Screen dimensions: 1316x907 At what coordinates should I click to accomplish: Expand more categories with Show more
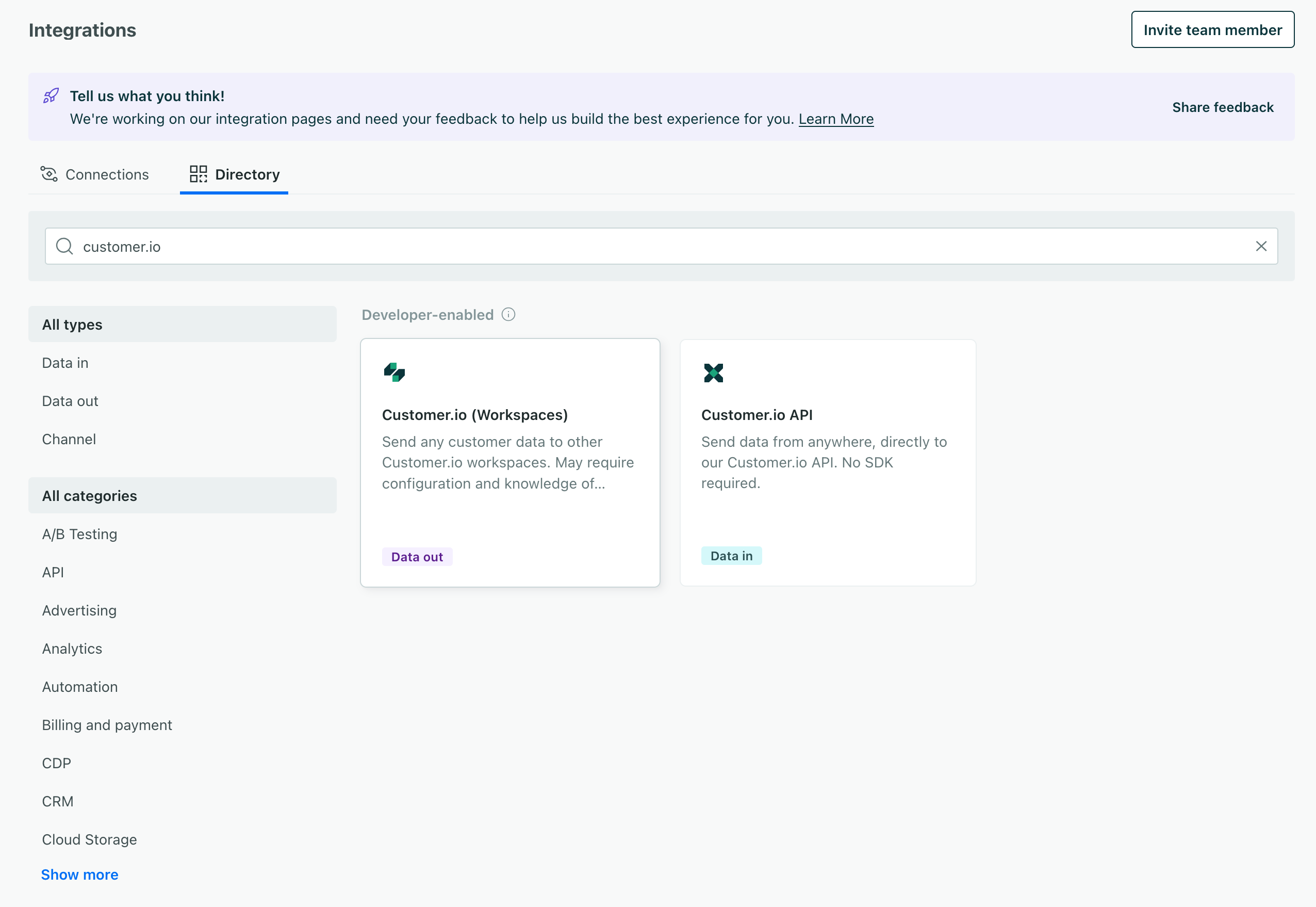tap(79, 874)
